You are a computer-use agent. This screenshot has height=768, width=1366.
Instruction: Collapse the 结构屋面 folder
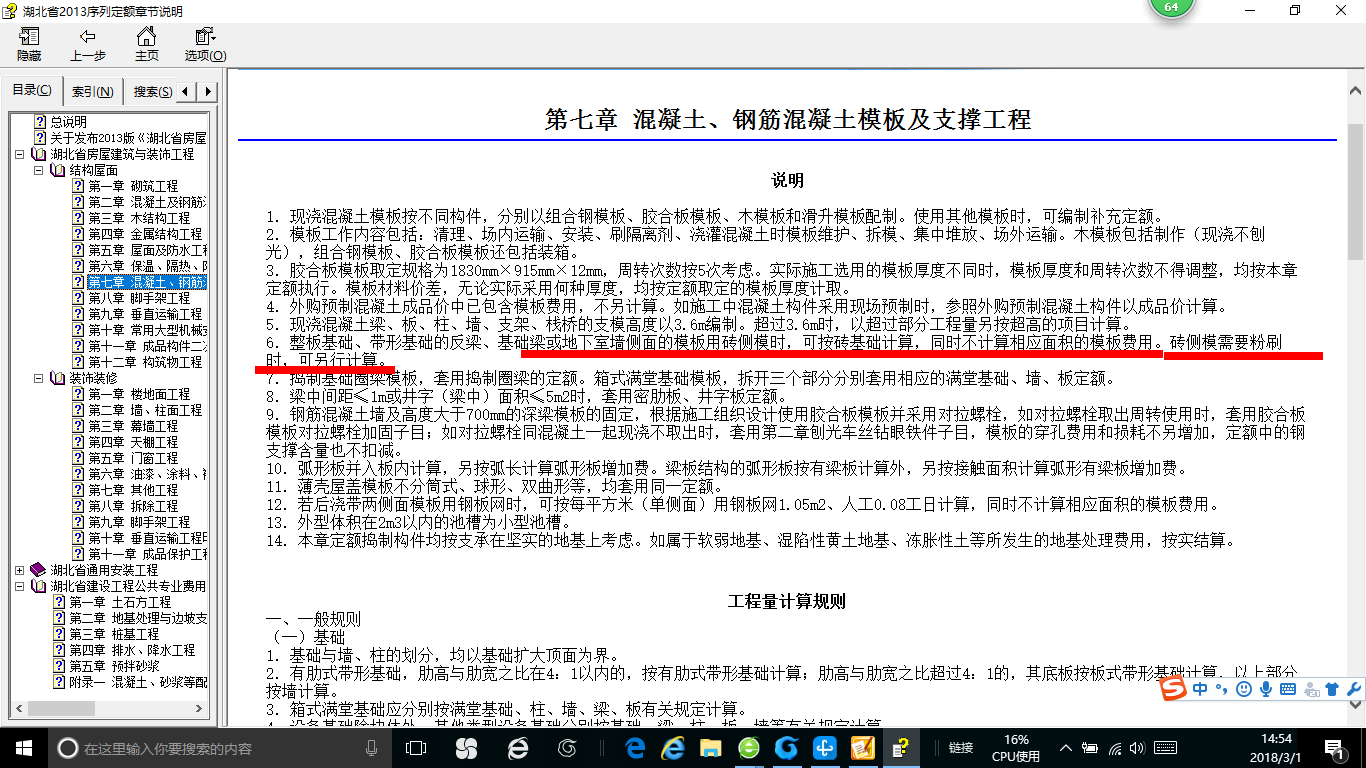pos(38,171)
